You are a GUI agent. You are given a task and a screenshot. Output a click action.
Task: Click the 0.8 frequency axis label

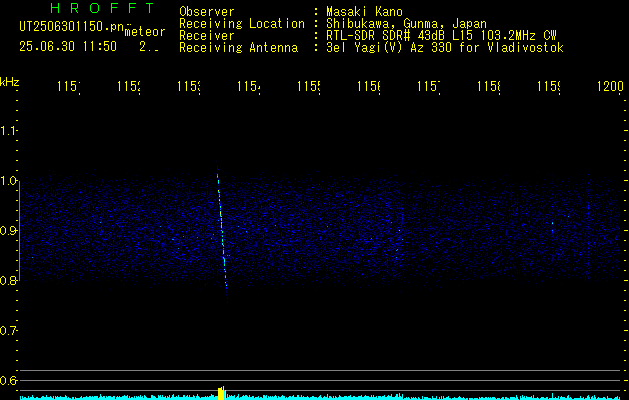[8, 280]
